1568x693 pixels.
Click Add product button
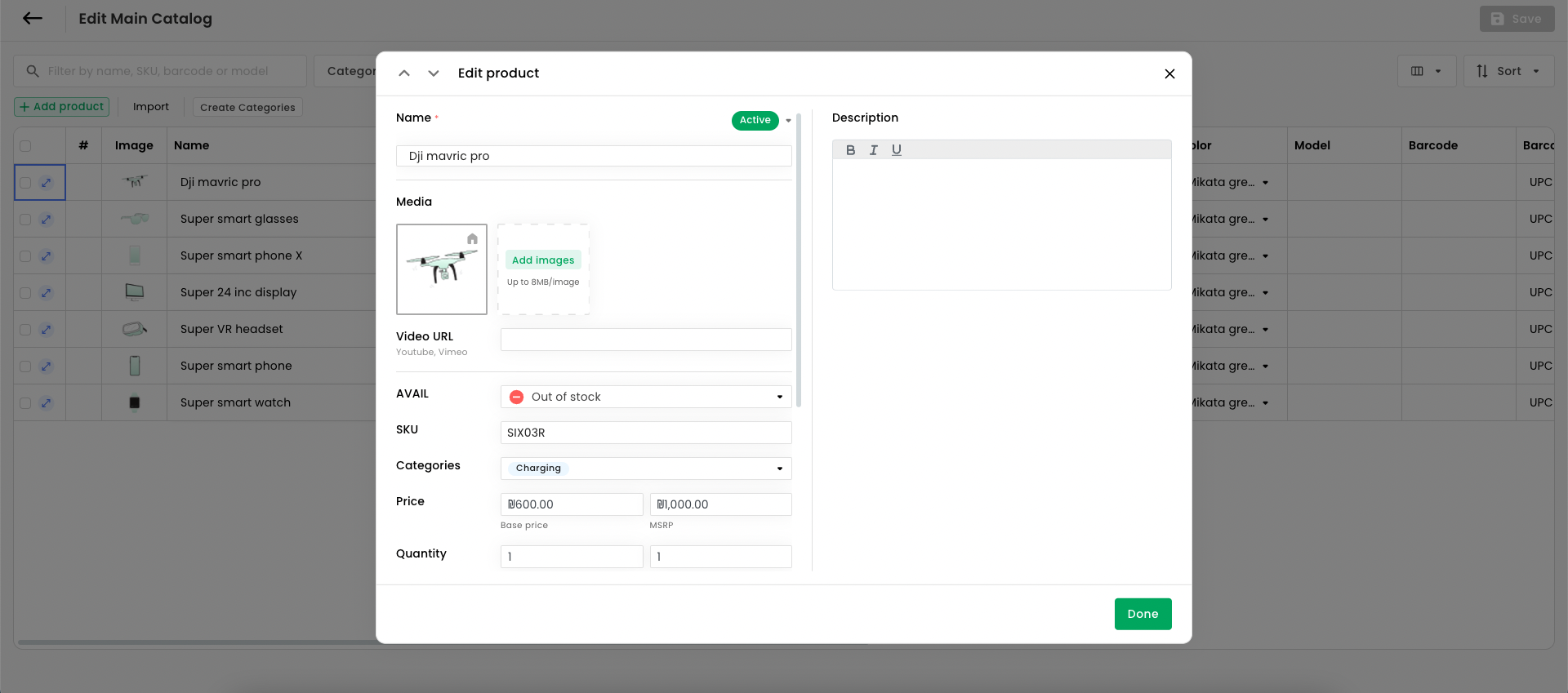[x=62, y=107]
